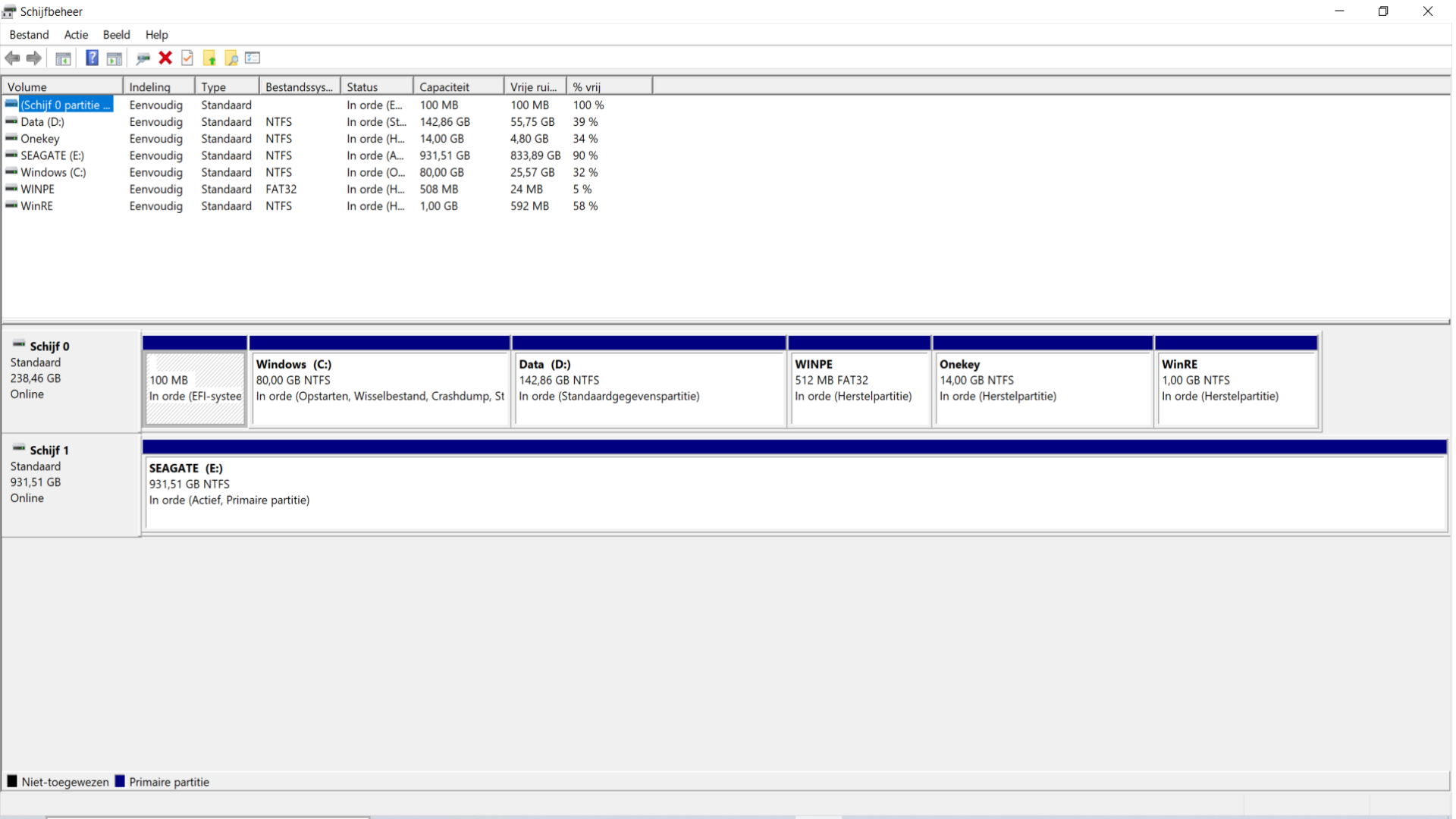
Task: Click the blue Primaire partitie legend swatch
Action: [120, 782]
